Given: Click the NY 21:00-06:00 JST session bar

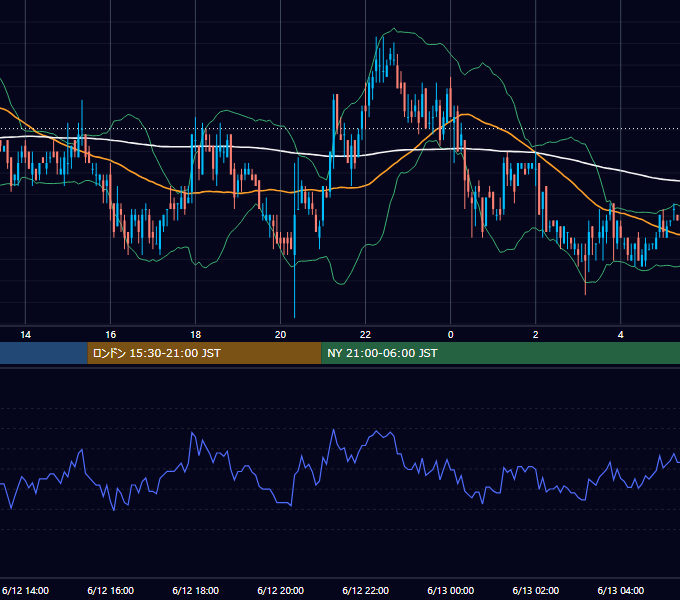Looking at the screenshot, I should (x=500, y=353).
